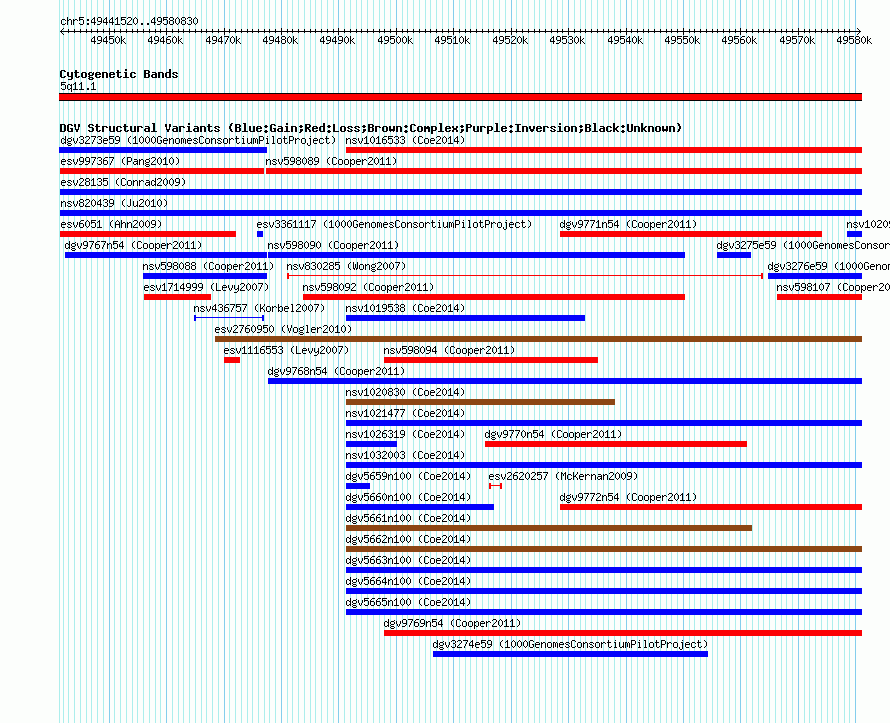890x723 pixels.
Task: Click nsv436757 (Korbel2007) label
Action: tap(259, 308)
